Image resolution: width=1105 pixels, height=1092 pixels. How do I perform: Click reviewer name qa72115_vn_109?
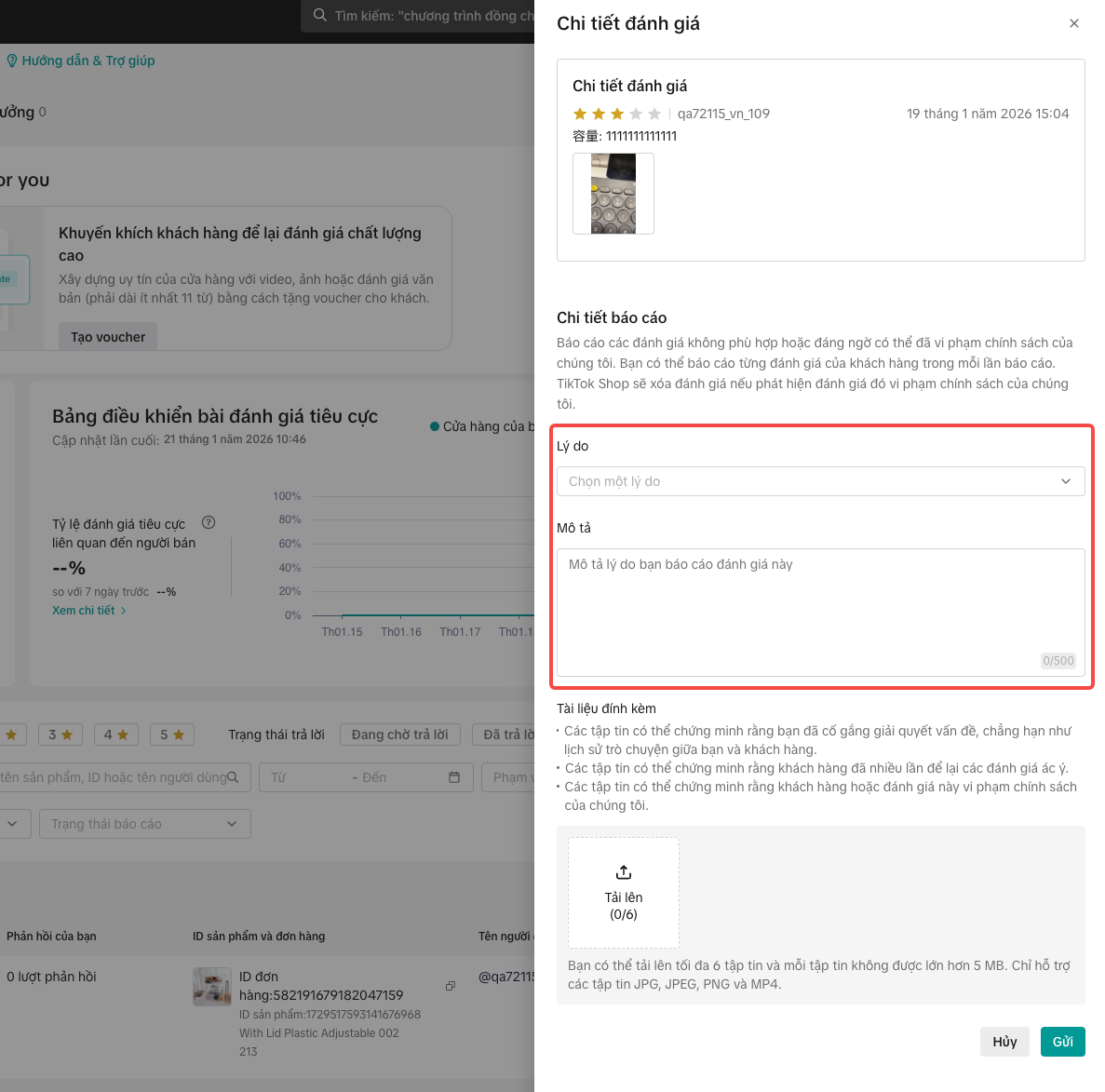coord(723,114)
